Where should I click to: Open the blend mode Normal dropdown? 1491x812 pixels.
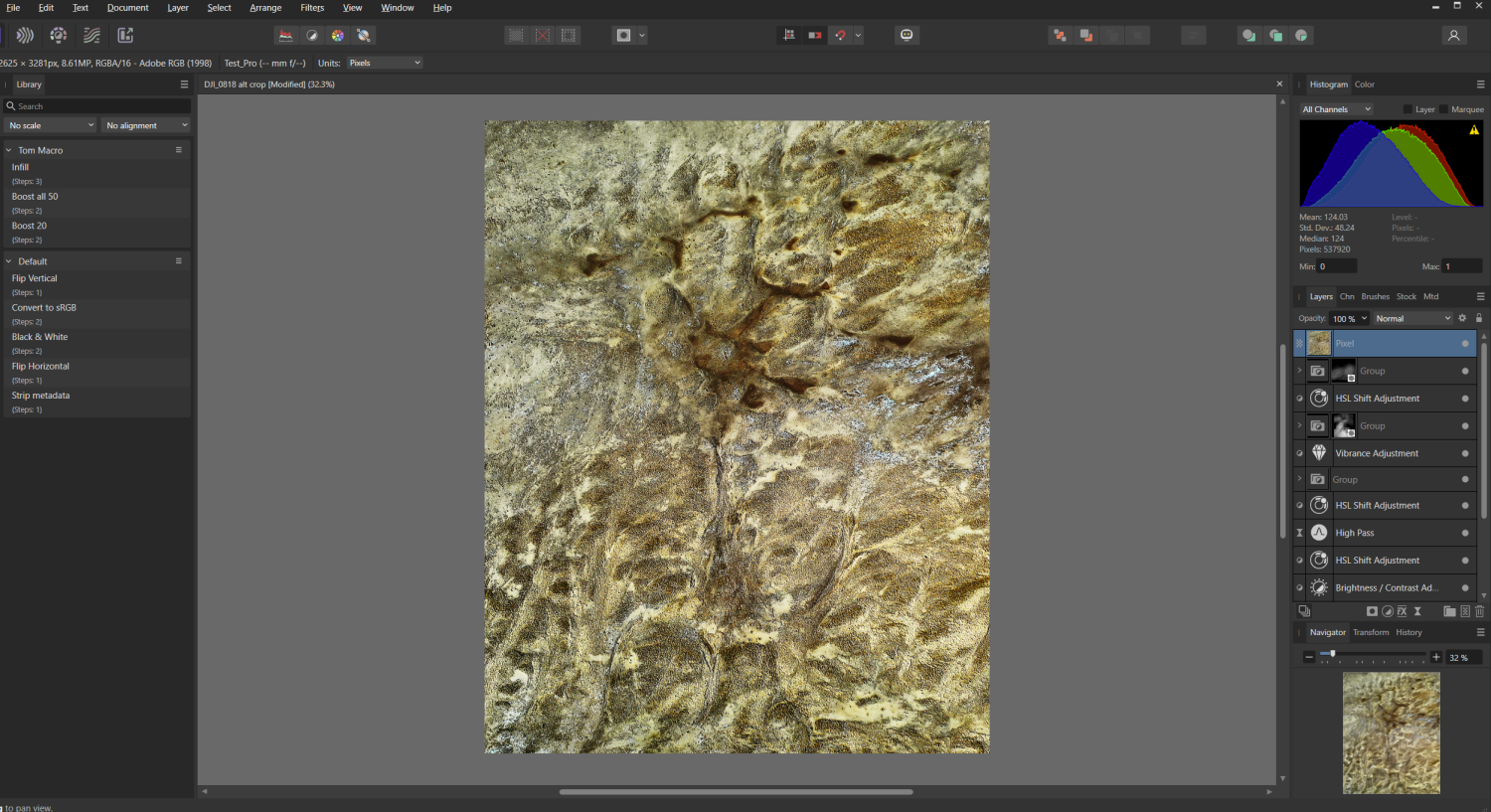tap(1412, 318)
